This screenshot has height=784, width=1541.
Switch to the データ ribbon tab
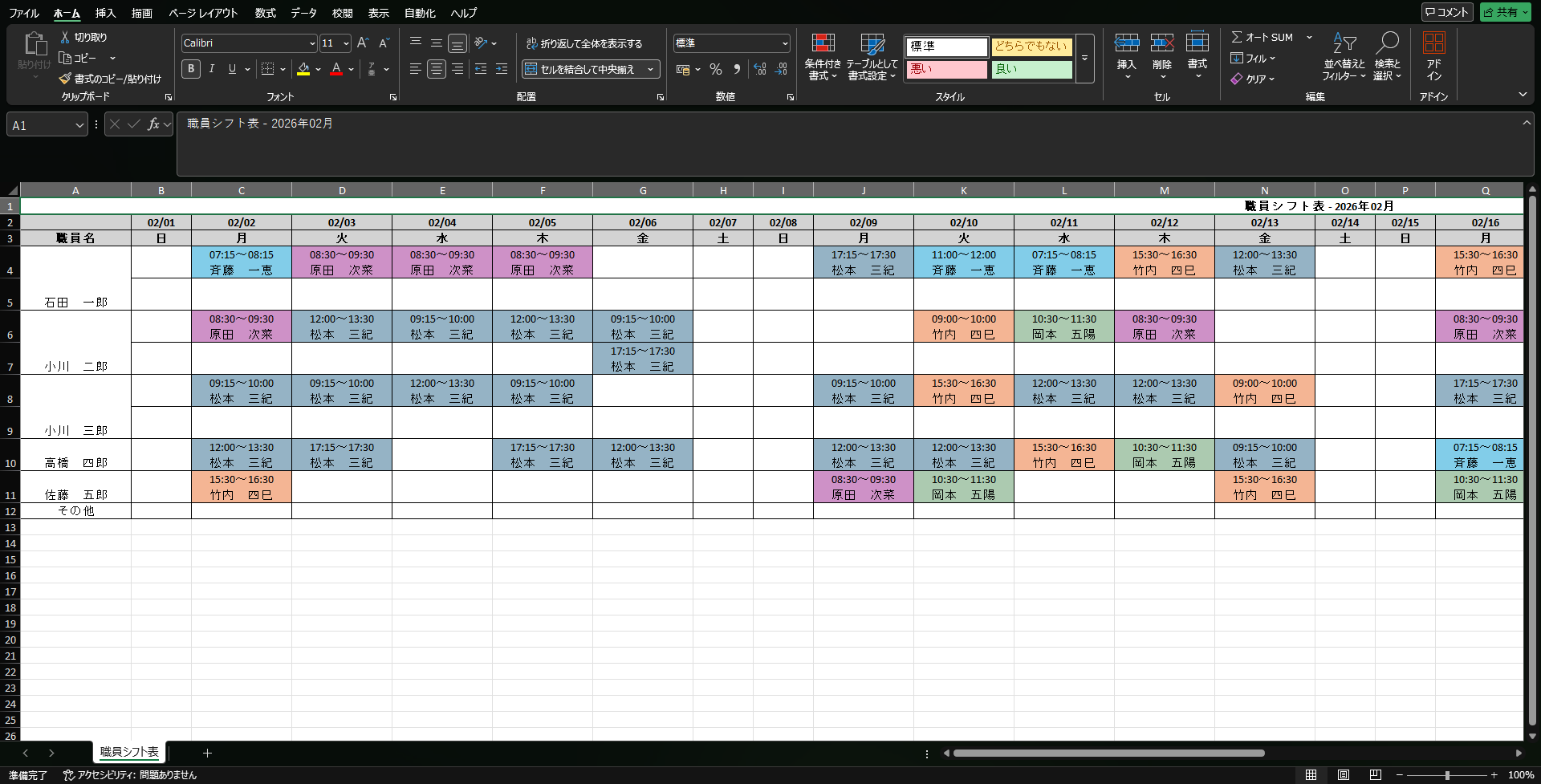(x=303, y=13)
